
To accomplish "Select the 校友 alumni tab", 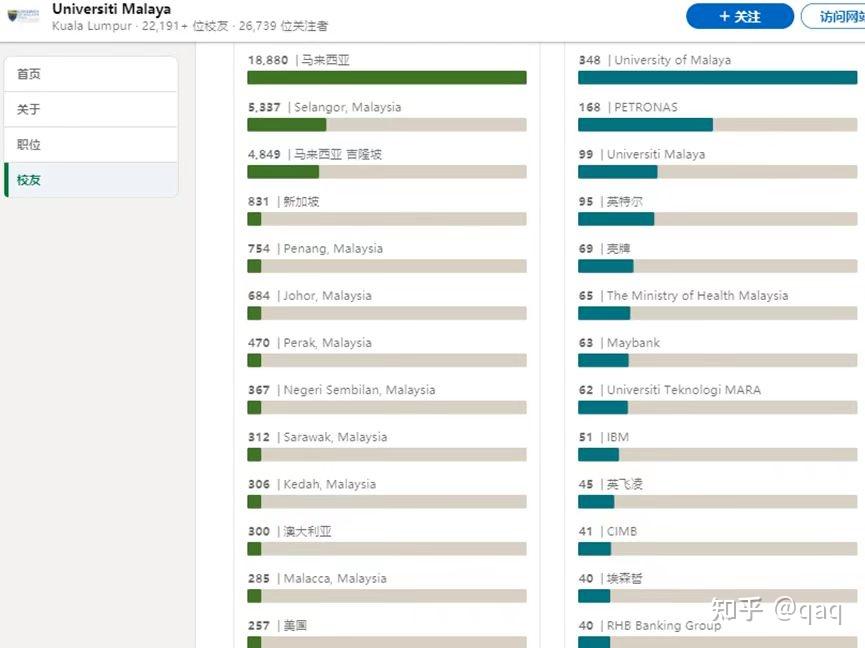I will (x=91, y=180).
